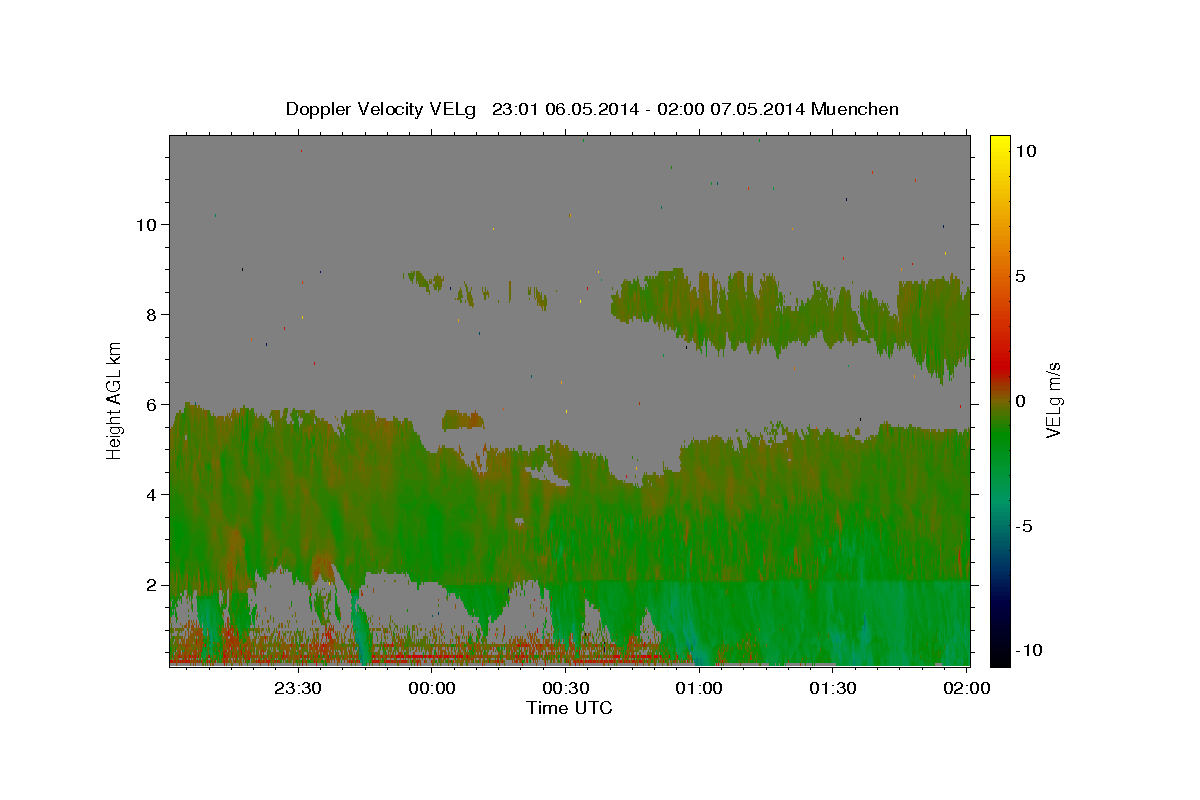Click the '01:00' time axis label
This screenshot has height=800, width=1200.
pos(699,688)
